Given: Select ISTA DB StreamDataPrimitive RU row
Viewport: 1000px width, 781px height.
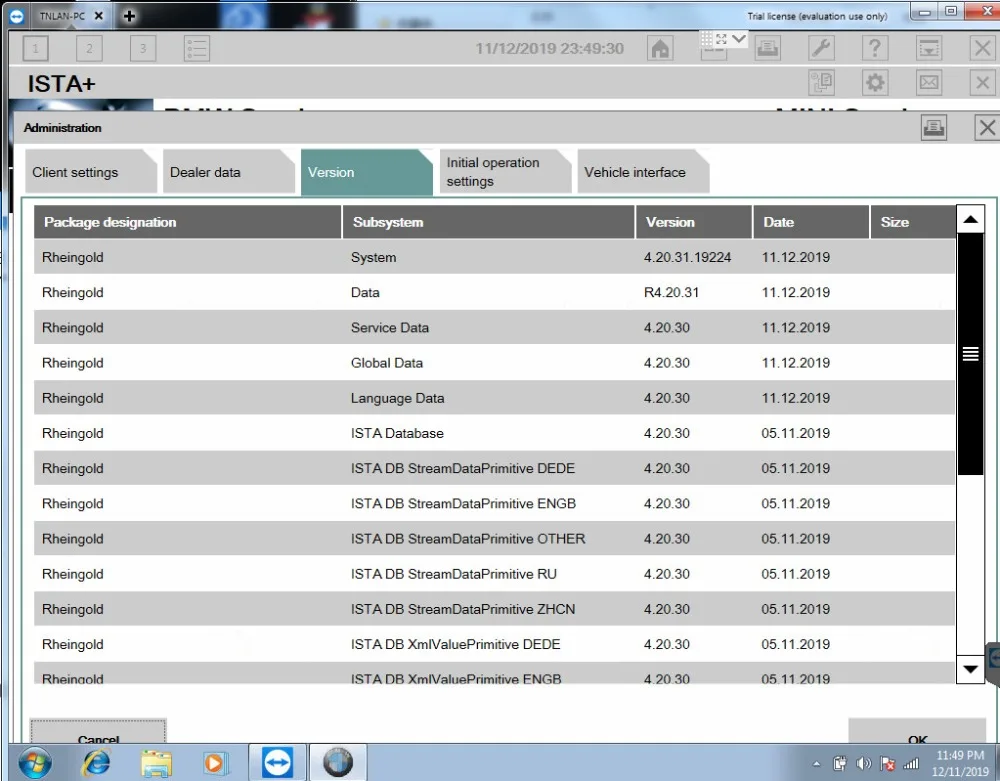Looking at the screenshot, I should click(x=494, y=574).
